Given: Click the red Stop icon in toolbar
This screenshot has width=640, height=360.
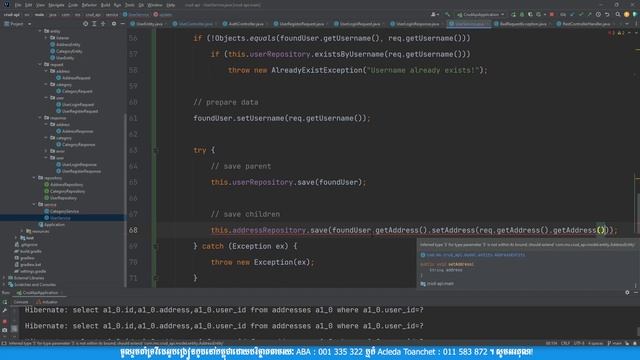Looking at the screenshot, I should [552, 14].
